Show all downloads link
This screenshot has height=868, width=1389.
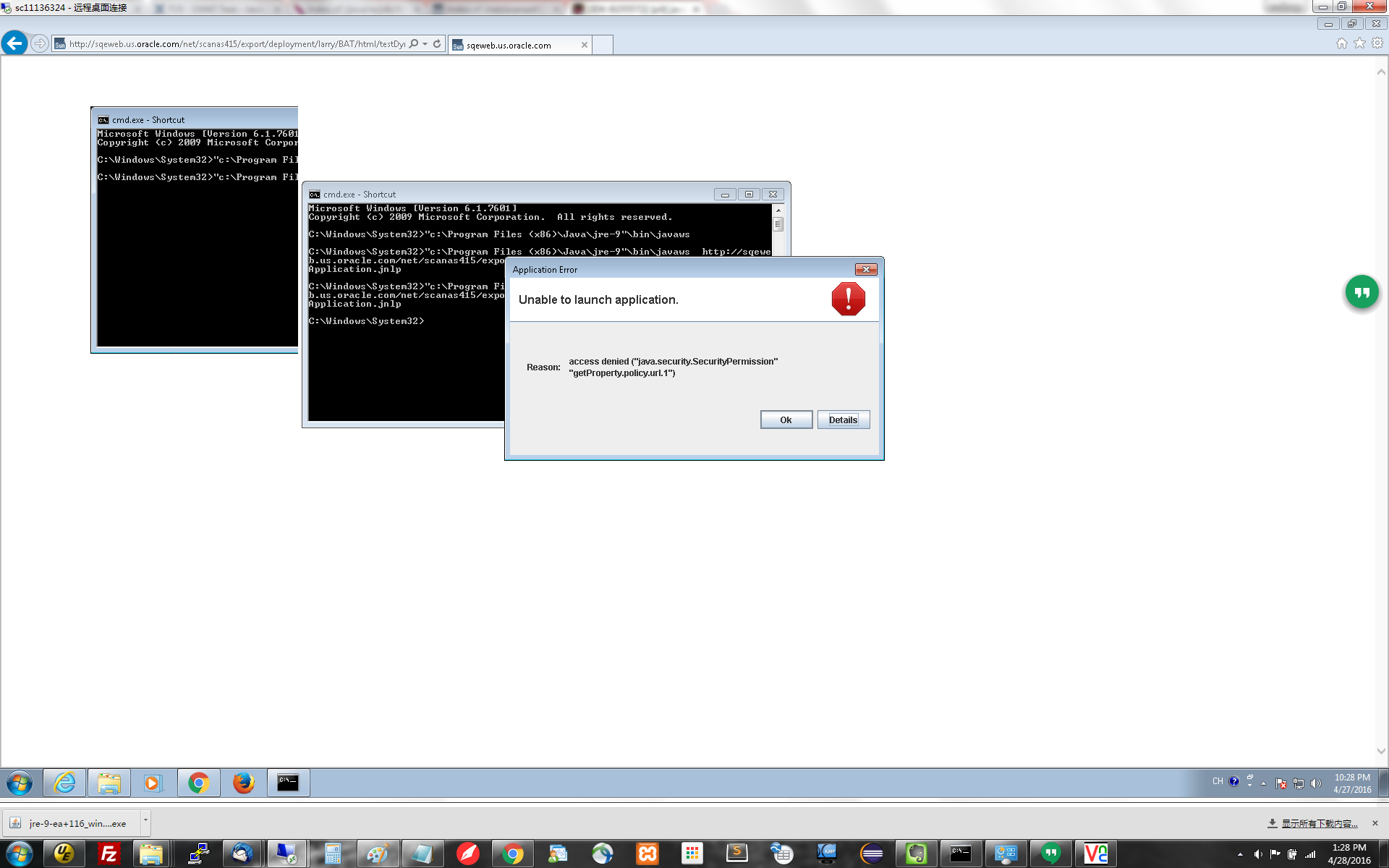pos(1319,823)
